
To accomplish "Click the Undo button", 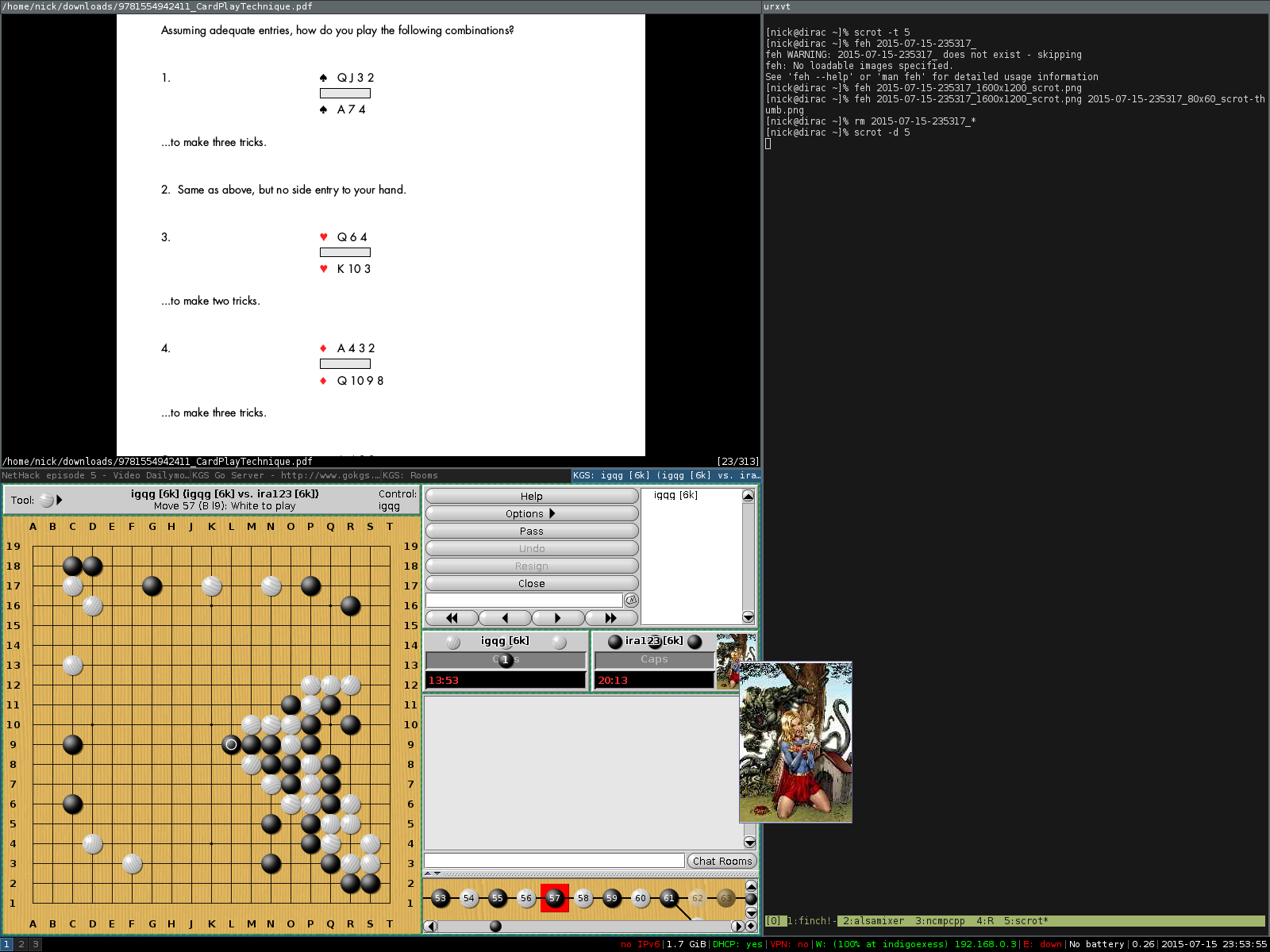I will [532, 548].
